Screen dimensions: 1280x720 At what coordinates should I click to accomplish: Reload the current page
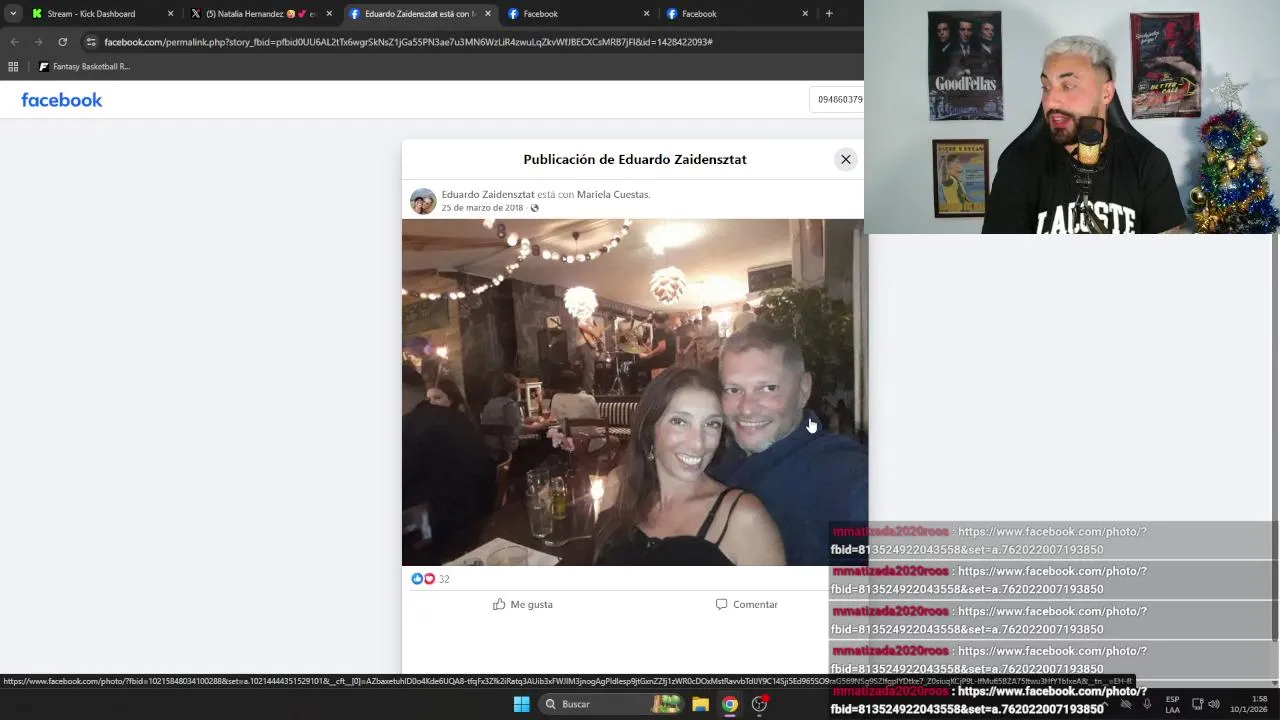coord(62,42)
